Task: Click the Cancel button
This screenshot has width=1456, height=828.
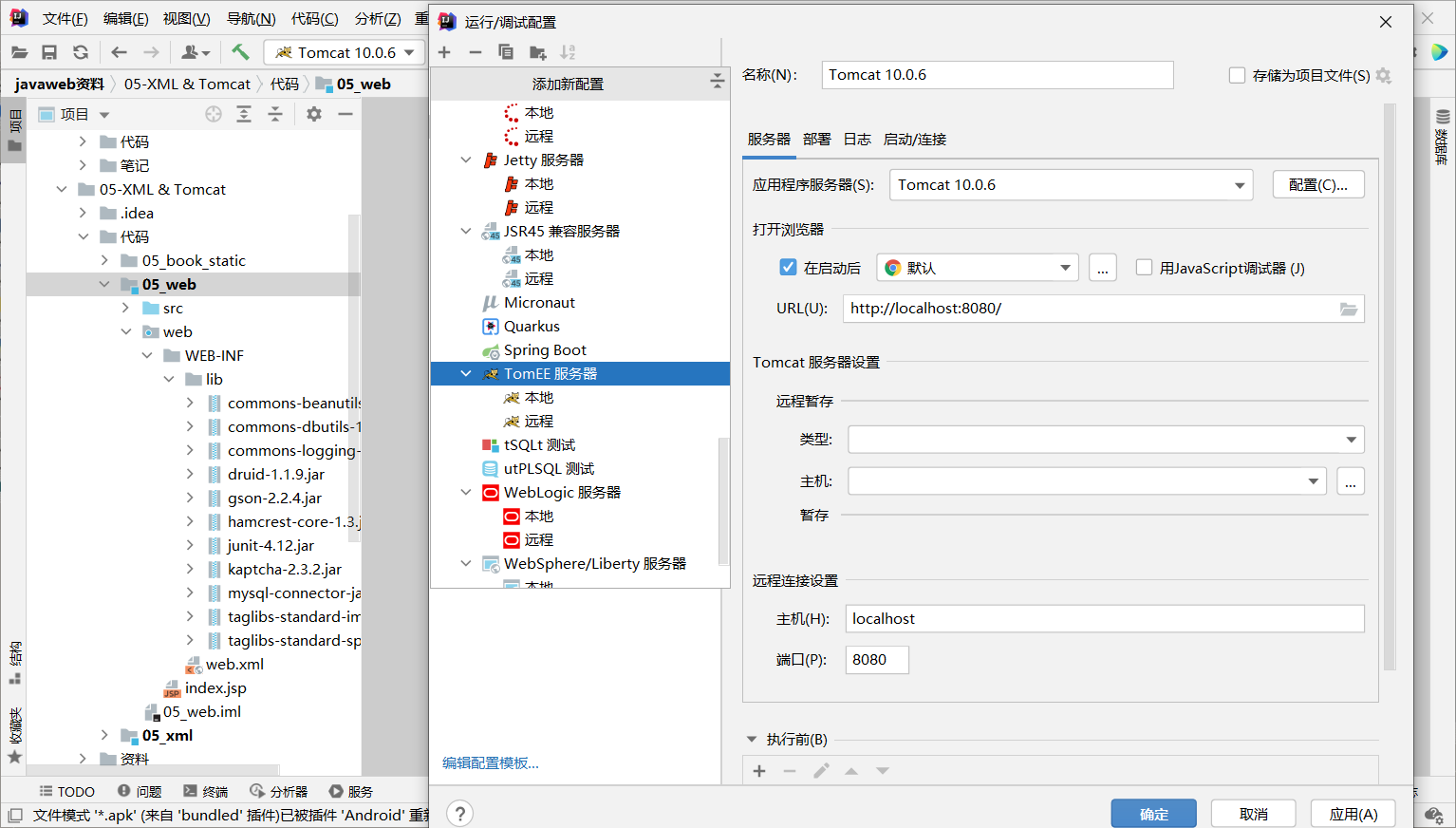Action: (x=1253, y=814)
